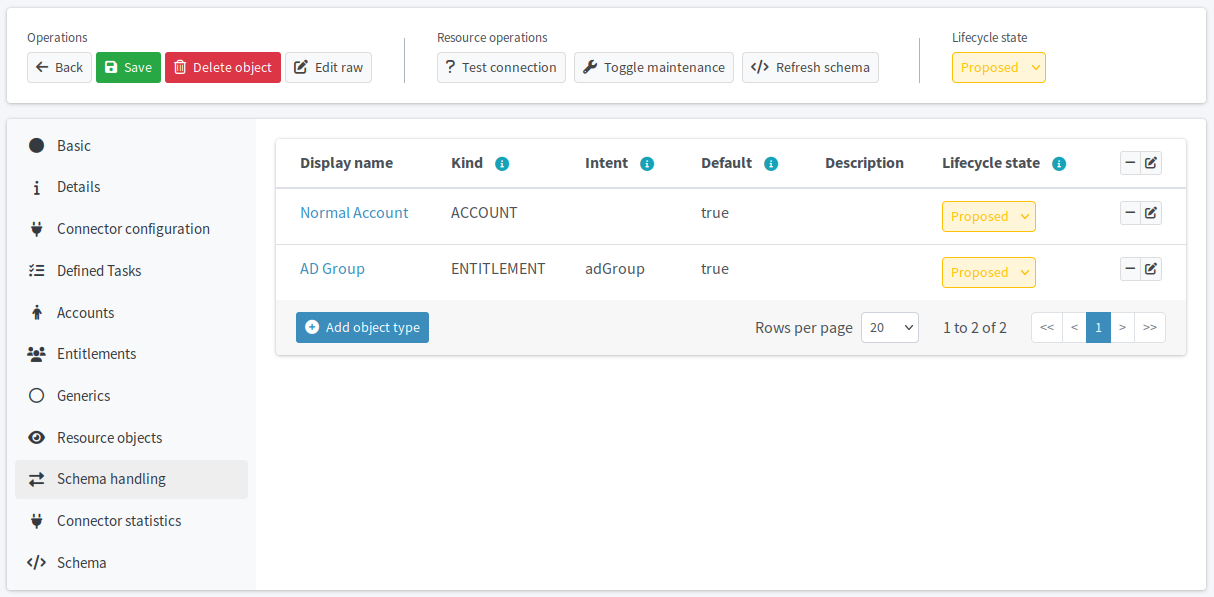Viewport: 1214px width, 597px height.
Task: Click the minus icon in table header
Action: point(1129,162)
